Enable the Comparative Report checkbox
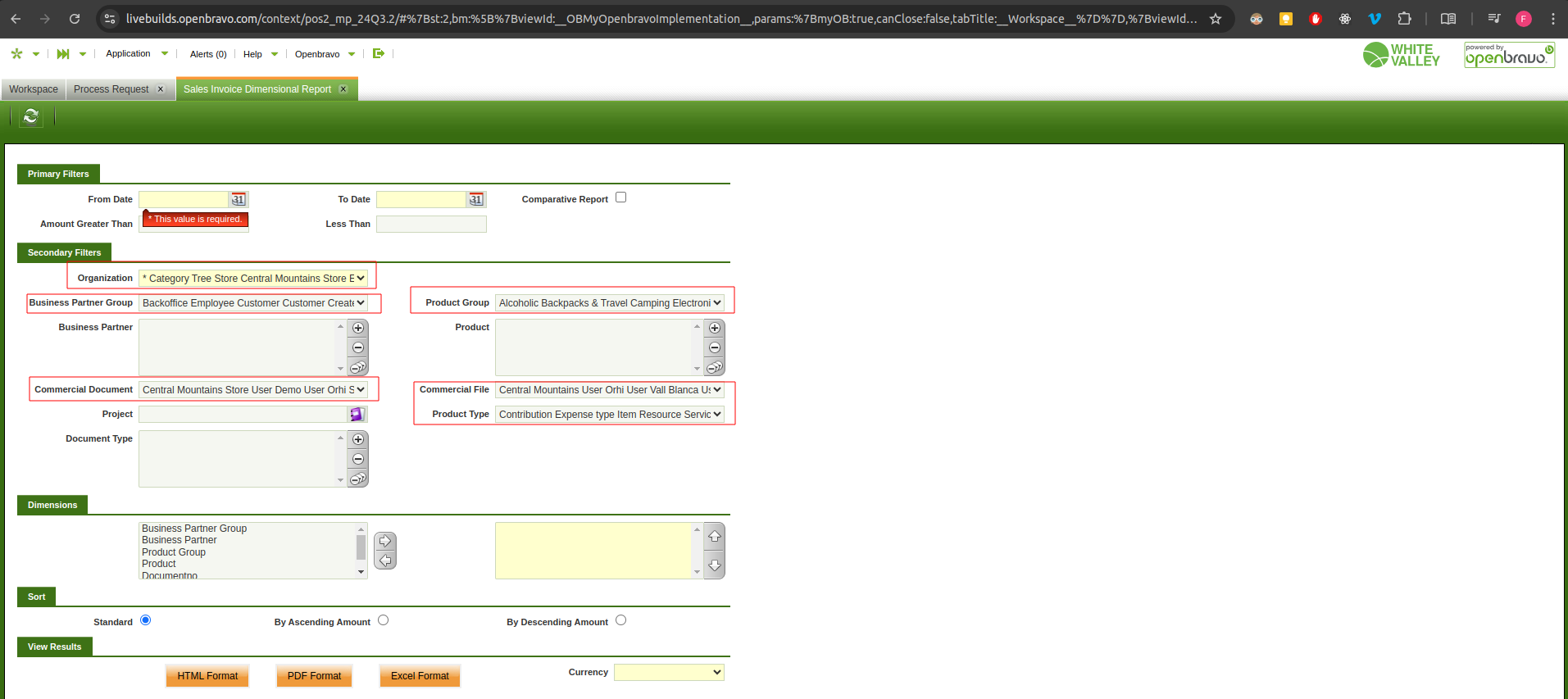 tap(620, 197)
